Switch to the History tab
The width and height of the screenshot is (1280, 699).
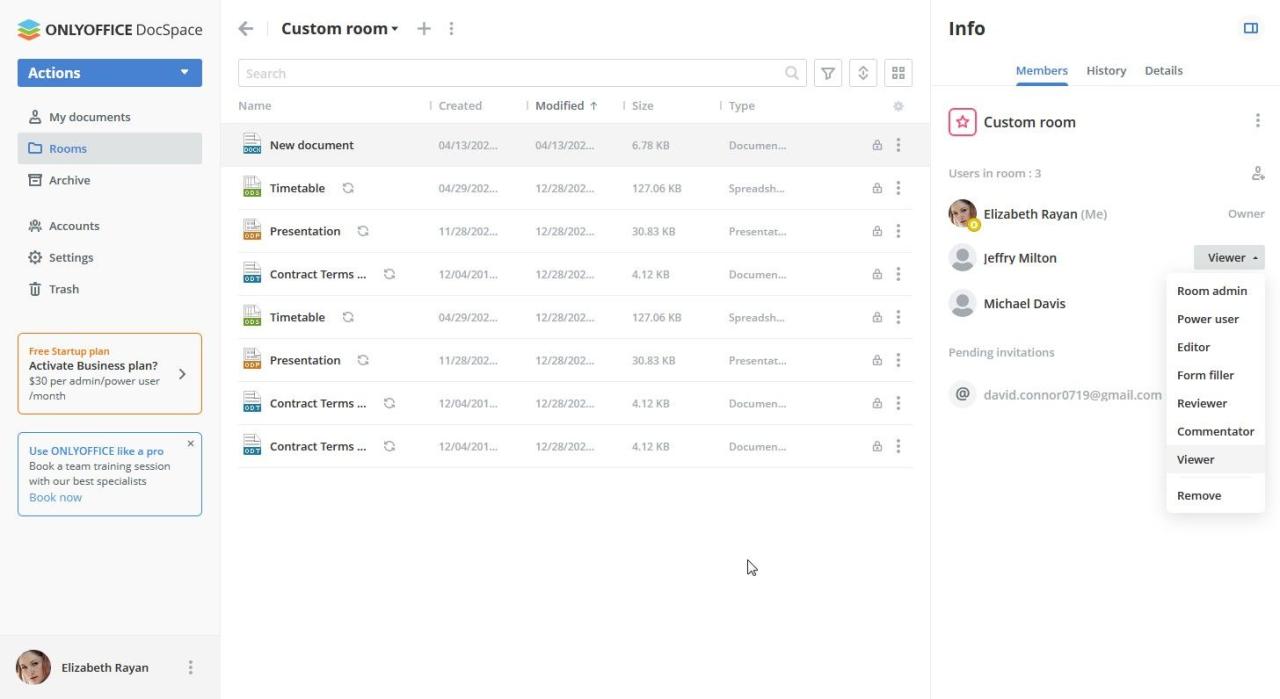[x=1106, y=71]
